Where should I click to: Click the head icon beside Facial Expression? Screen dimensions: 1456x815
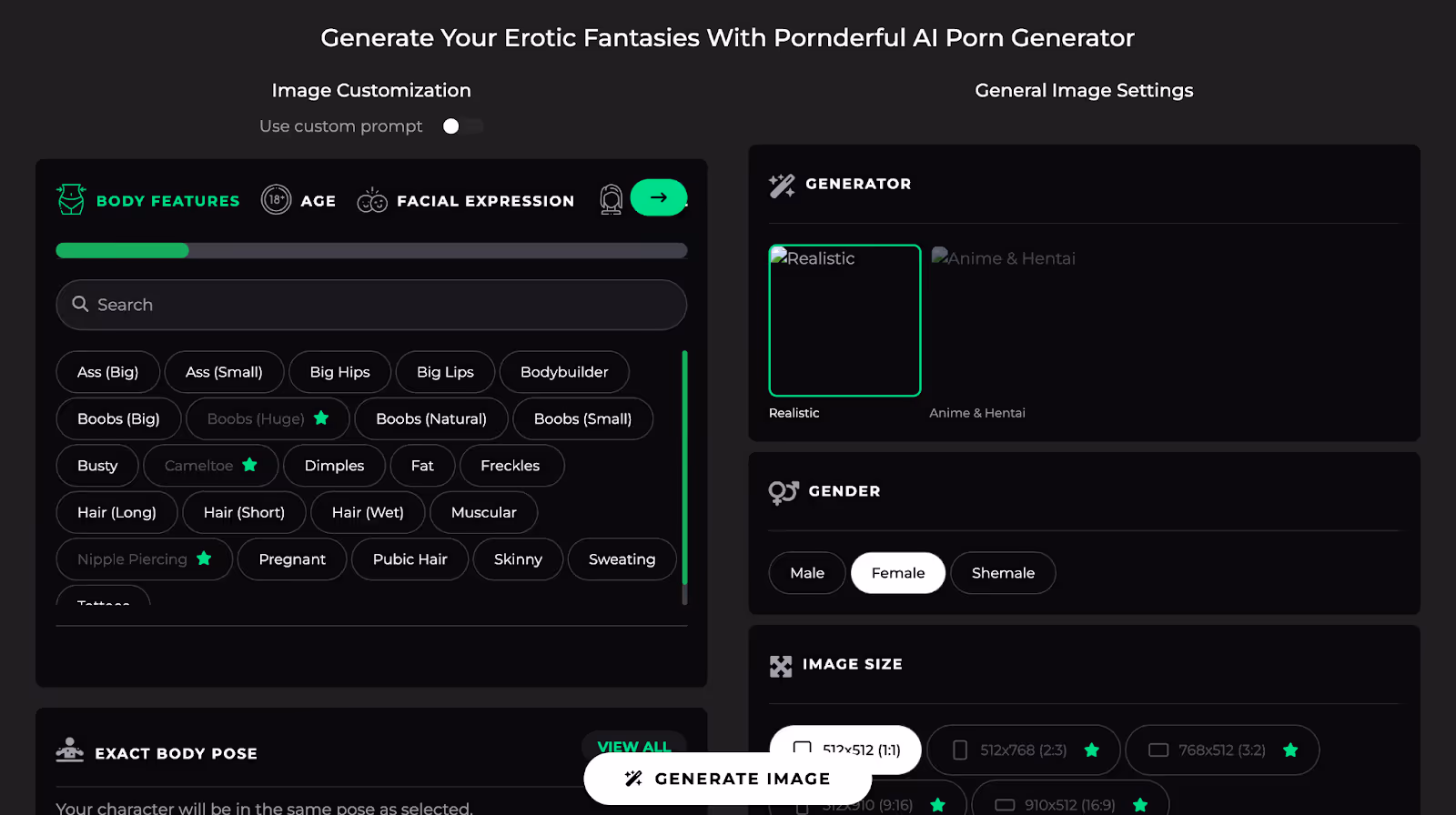(612, 199)
